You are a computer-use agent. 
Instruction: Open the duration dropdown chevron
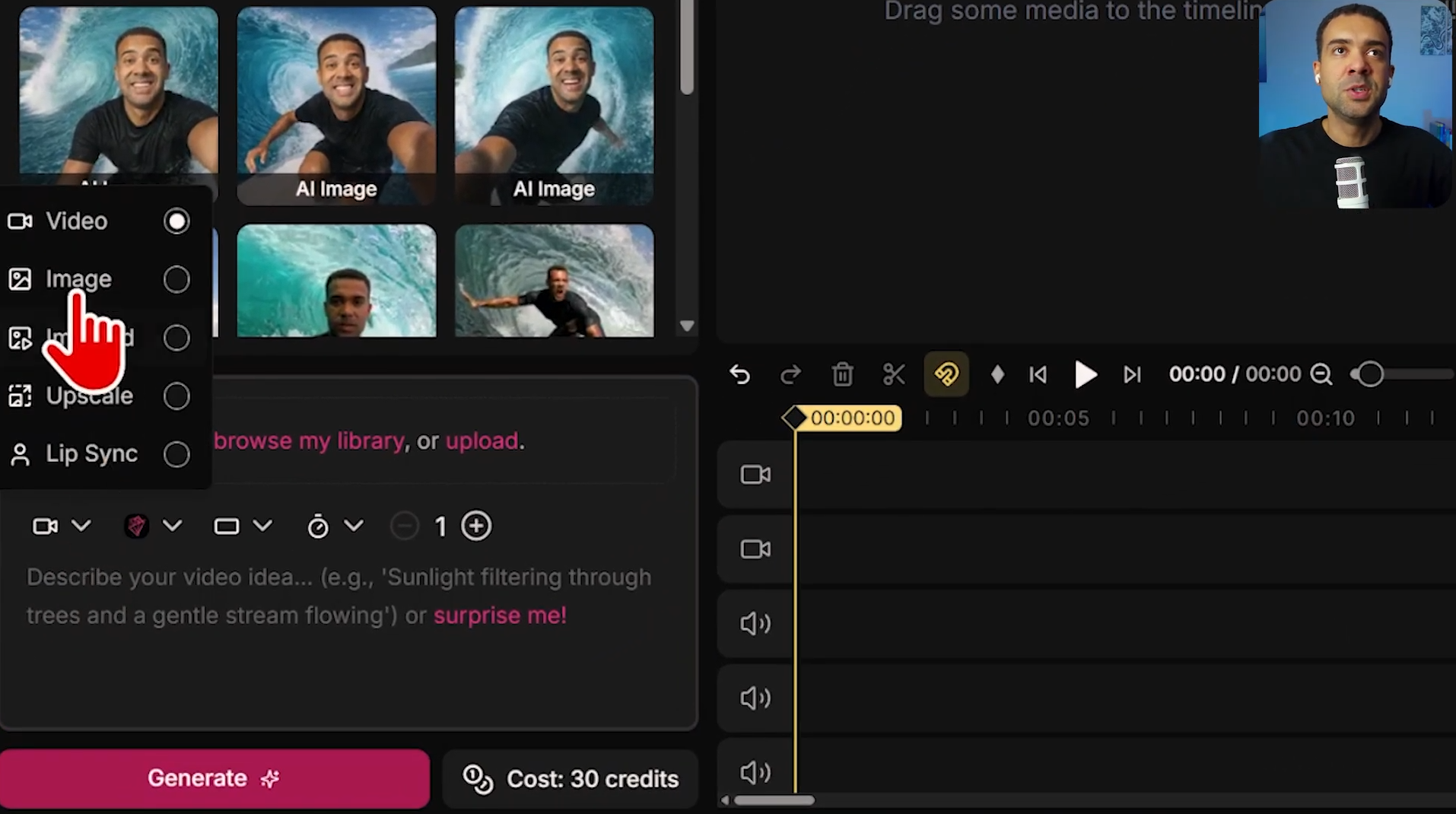(354, 526)
